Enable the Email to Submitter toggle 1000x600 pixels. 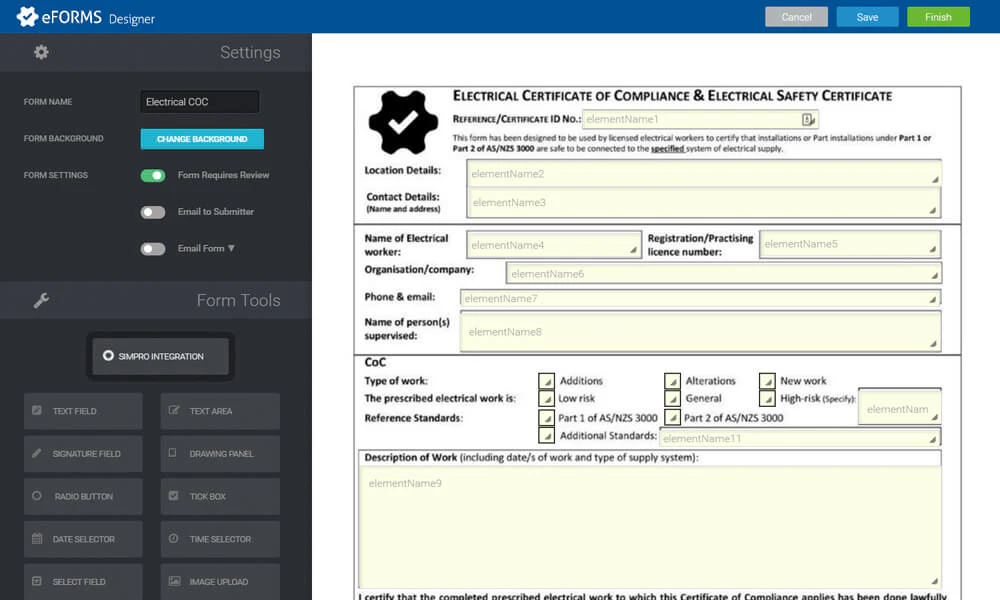pyautogui.click(x=153, y=211)
